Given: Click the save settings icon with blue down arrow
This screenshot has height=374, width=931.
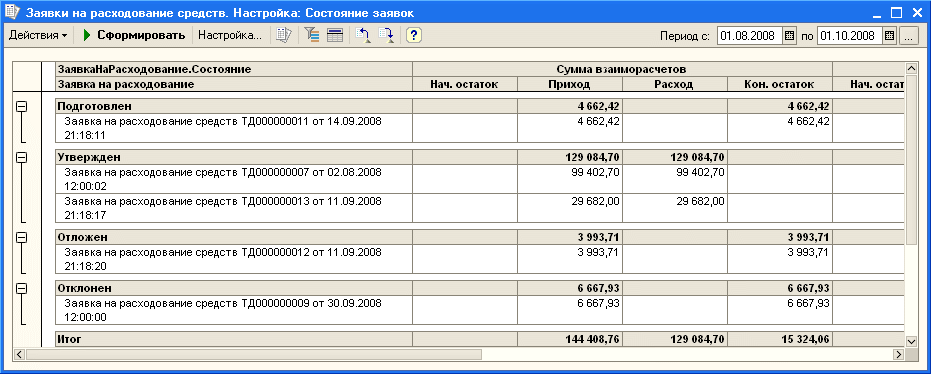Looking at the screenshot, I should (x=386, y=36).
